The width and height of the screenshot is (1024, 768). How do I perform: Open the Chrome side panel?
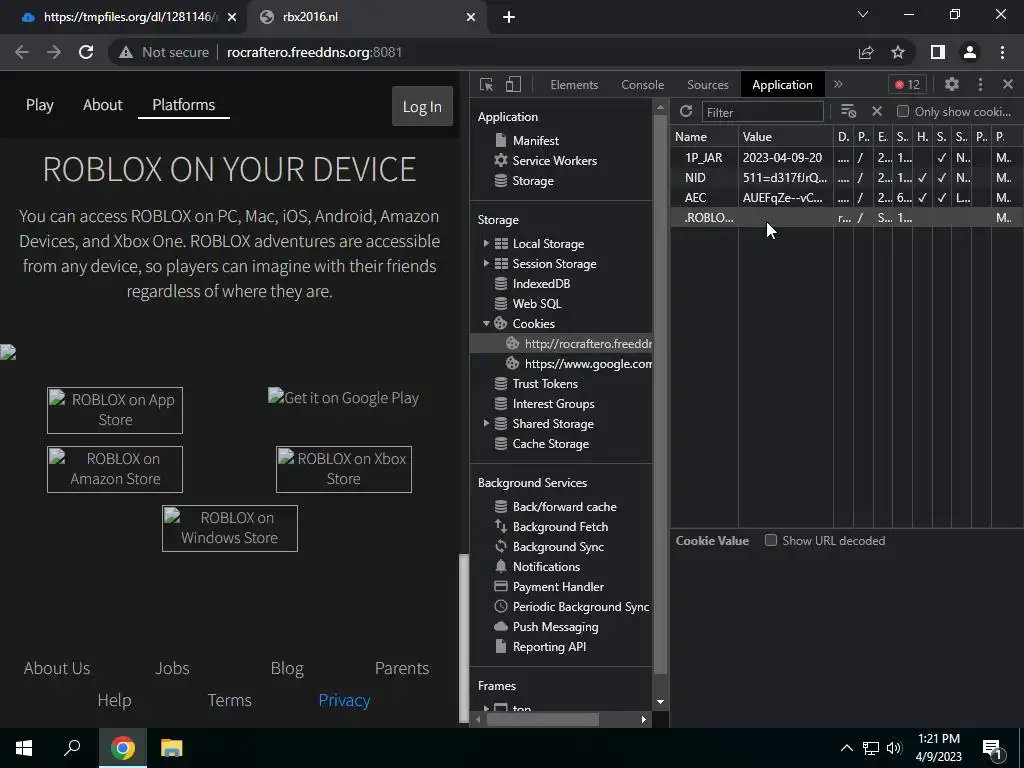(x=937, y=52)
